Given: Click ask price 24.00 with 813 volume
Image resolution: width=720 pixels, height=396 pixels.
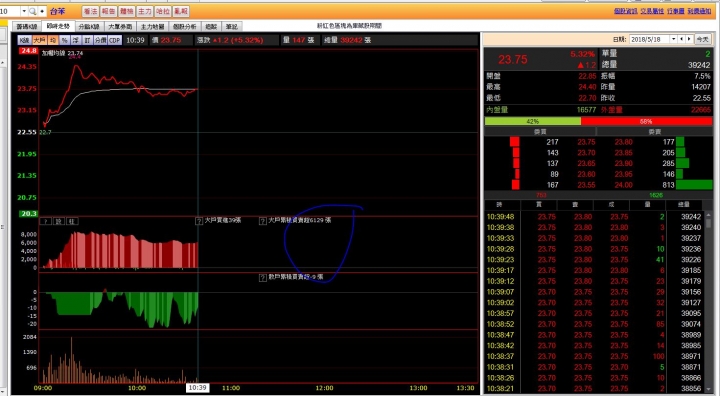Looking at the screenshot, I should pyautogui.click(x=624, y=185).
